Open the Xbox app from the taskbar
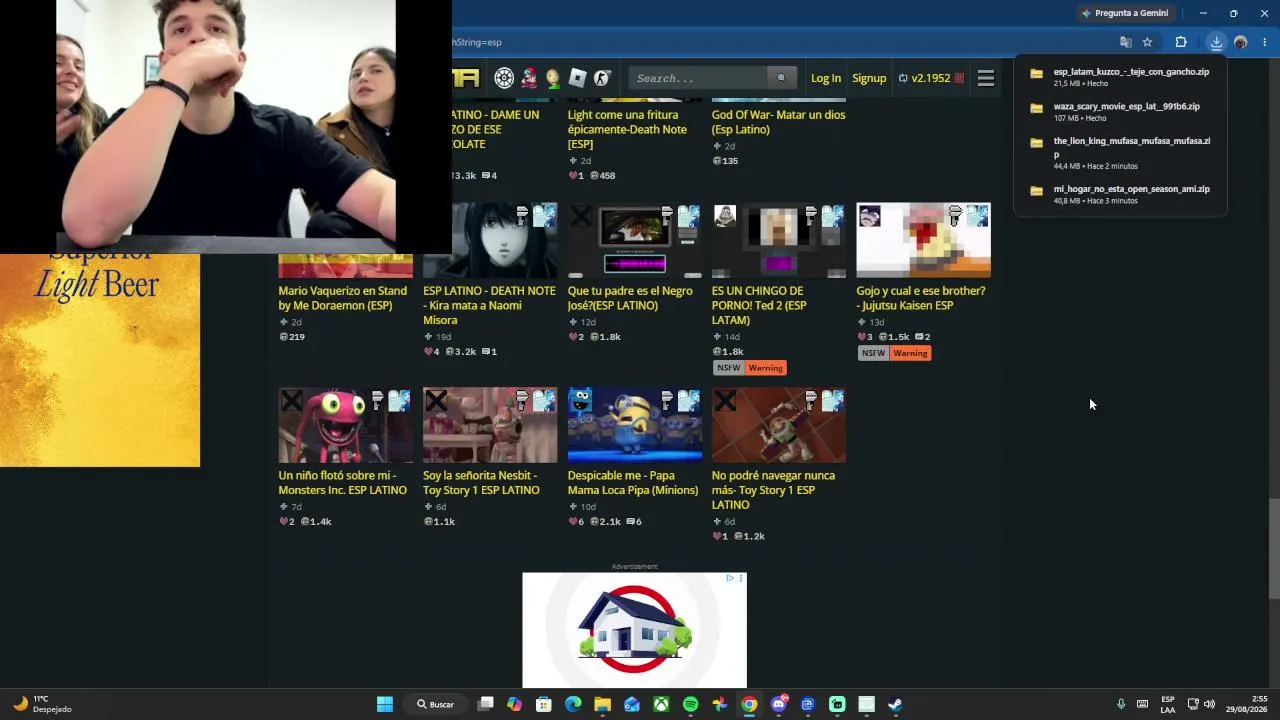Screen dimensions: 1280x720 [x=661, y=704]
